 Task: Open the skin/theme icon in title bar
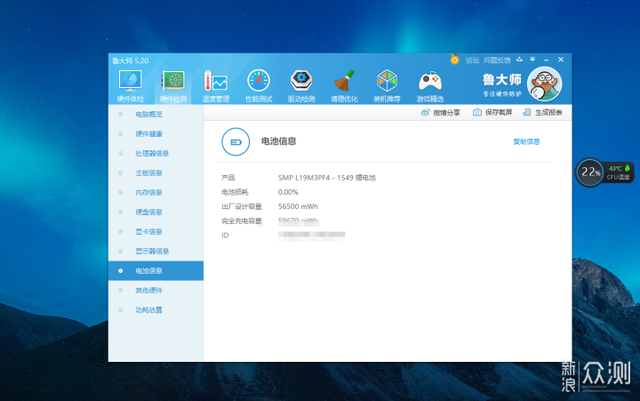coord(519,60)
